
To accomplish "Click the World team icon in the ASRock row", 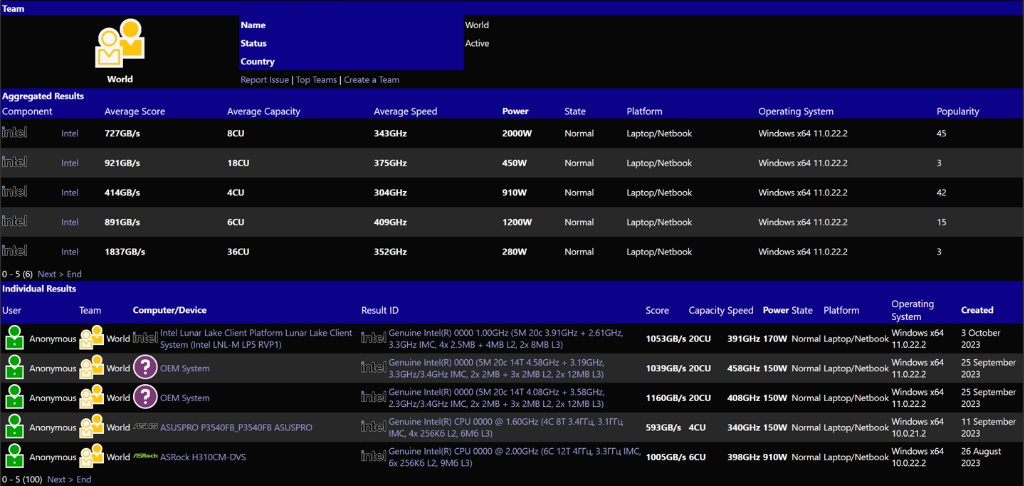I will [x=92, y=457].
